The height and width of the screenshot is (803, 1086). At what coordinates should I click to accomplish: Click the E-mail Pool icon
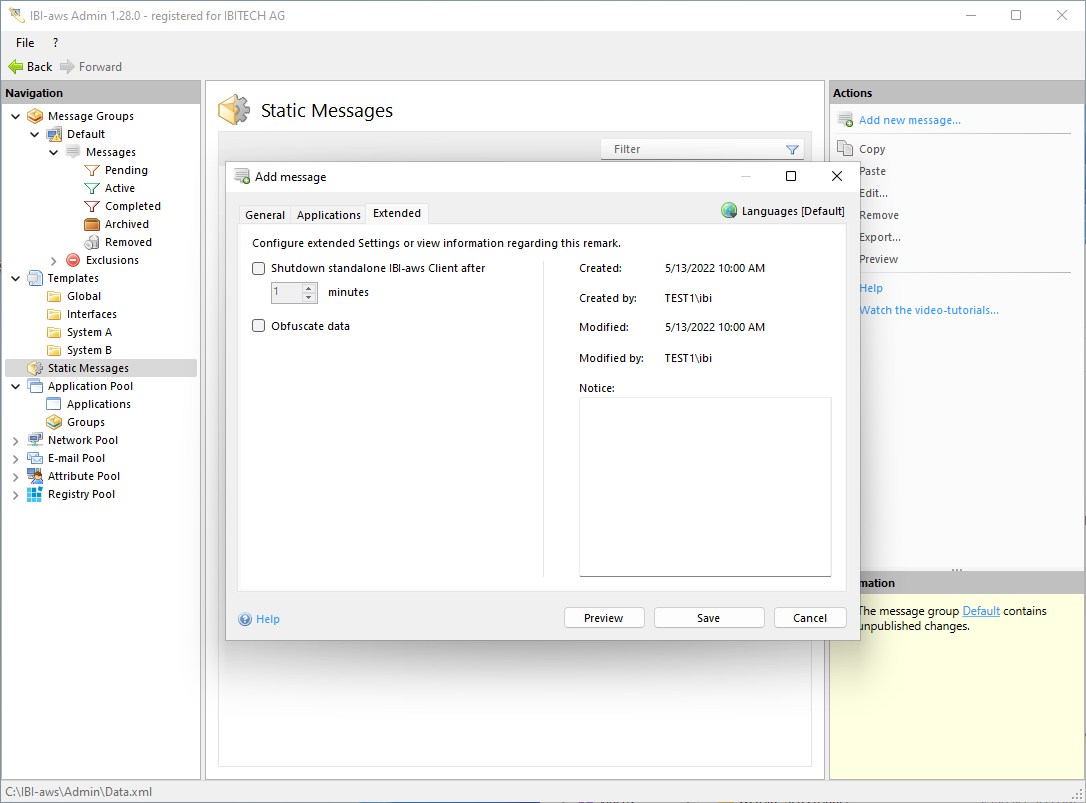35,459
